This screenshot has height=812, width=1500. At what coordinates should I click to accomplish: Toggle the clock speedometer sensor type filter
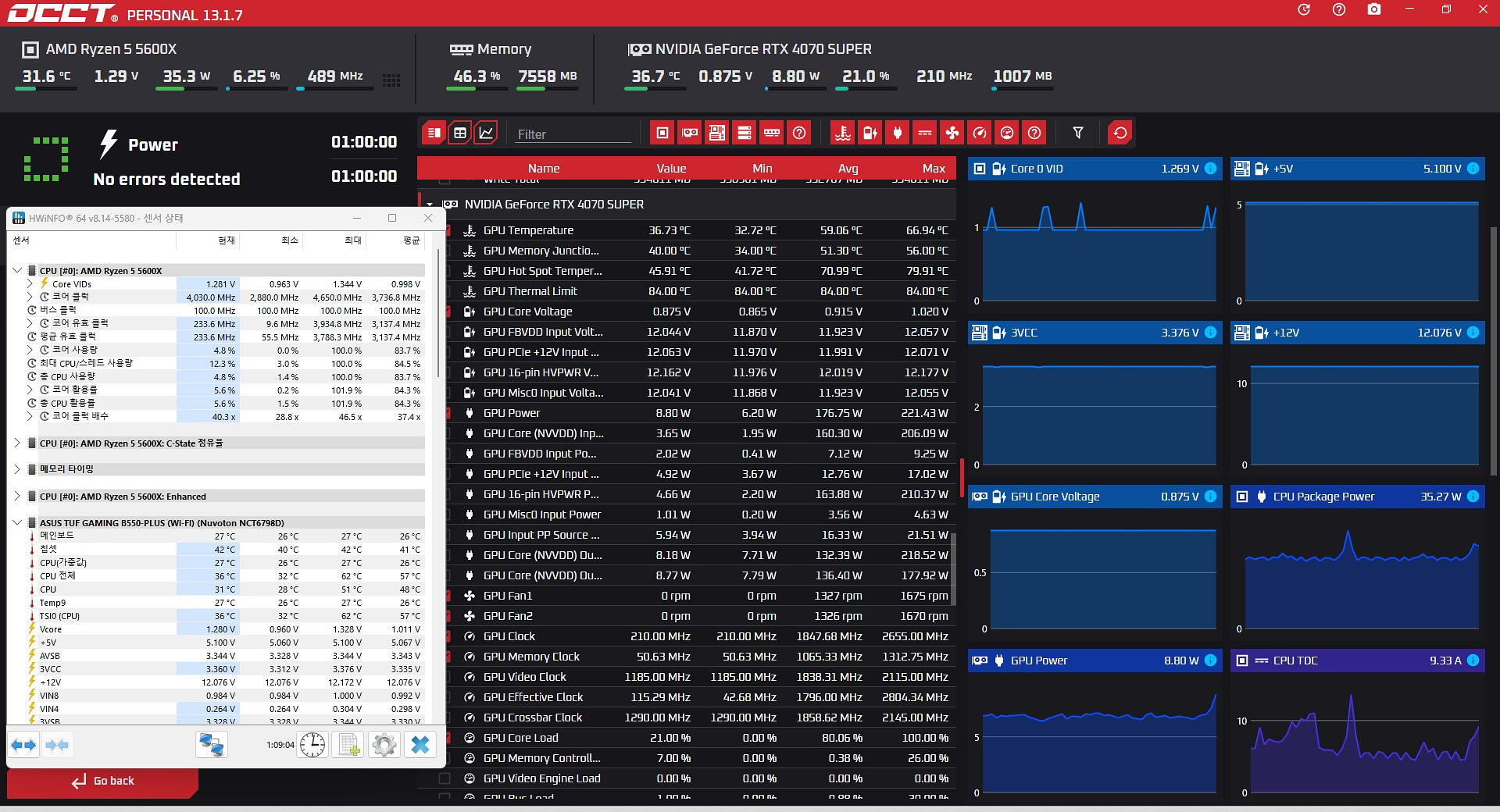[x=980, y=133]
